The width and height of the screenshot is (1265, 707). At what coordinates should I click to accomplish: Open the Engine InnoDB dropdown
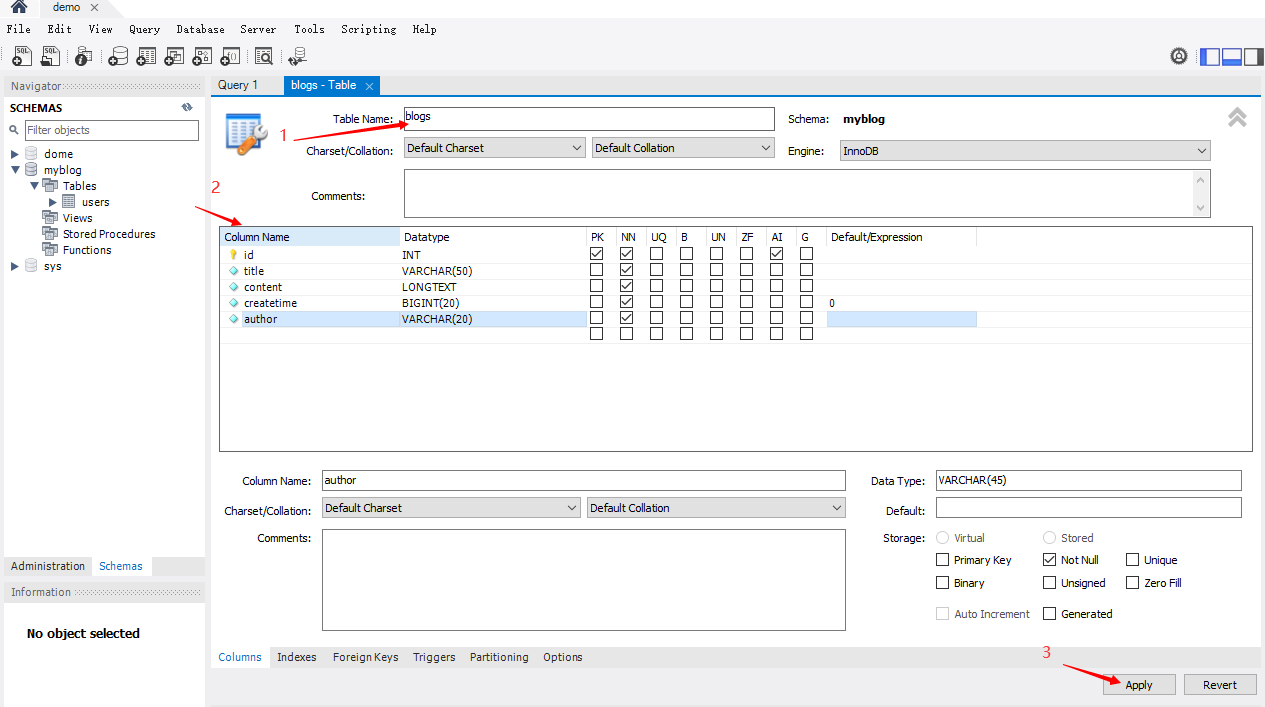[1024, 151]
